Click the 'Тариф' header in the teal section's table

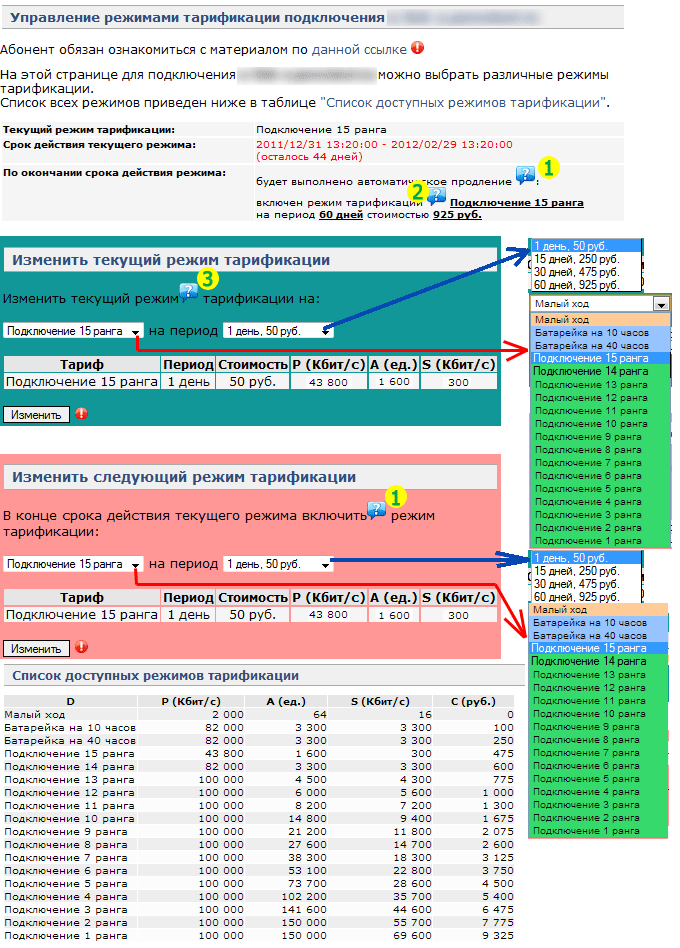pos(82,365)
